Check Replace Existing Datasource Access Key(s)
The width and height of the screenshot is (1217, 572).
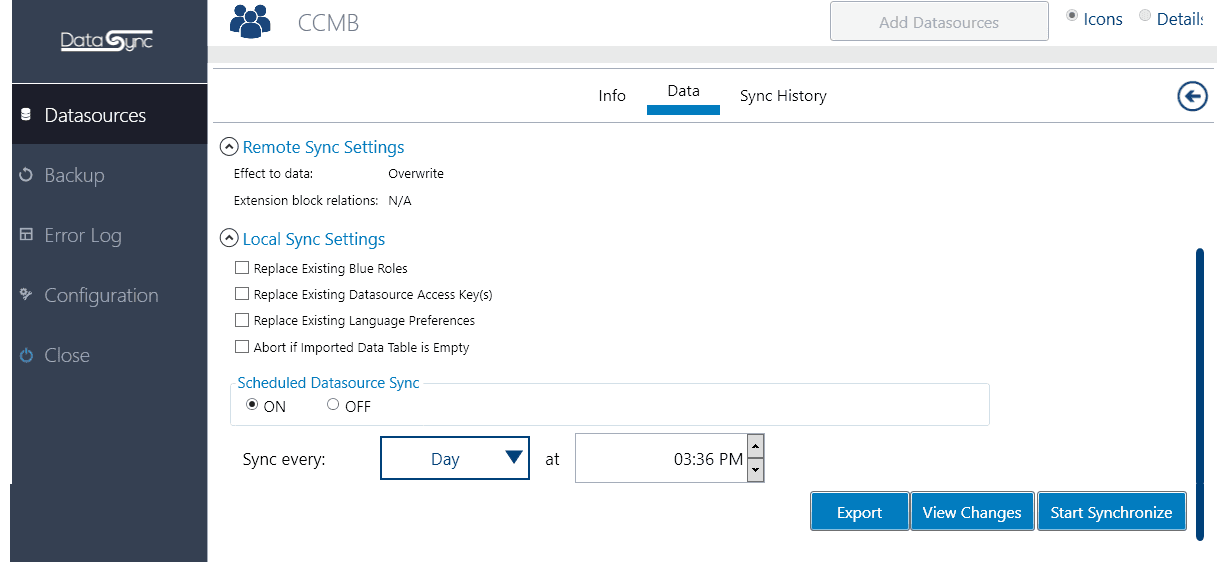point(241,294)
